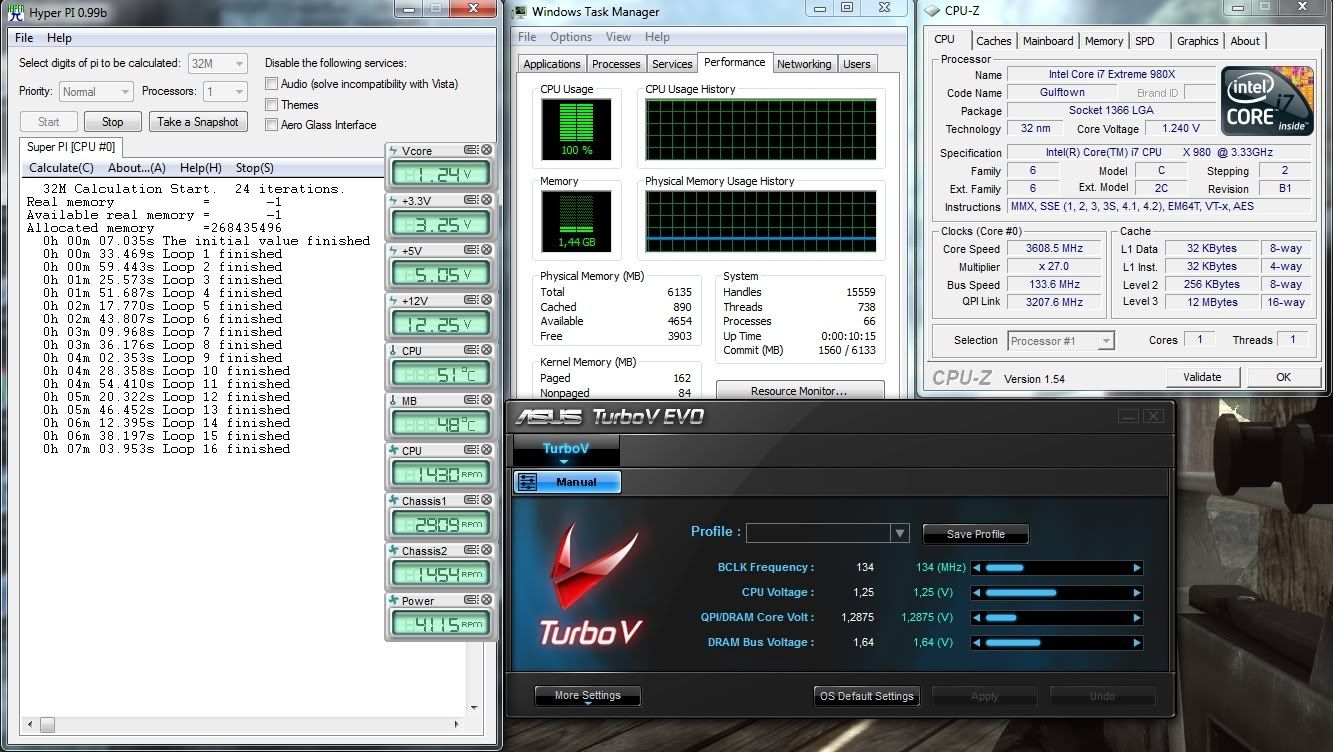This screenshot has width=1333, height=752.
Task: Click BCLK Frequency increase arrow in TurboV
Action: [1137, 568]
